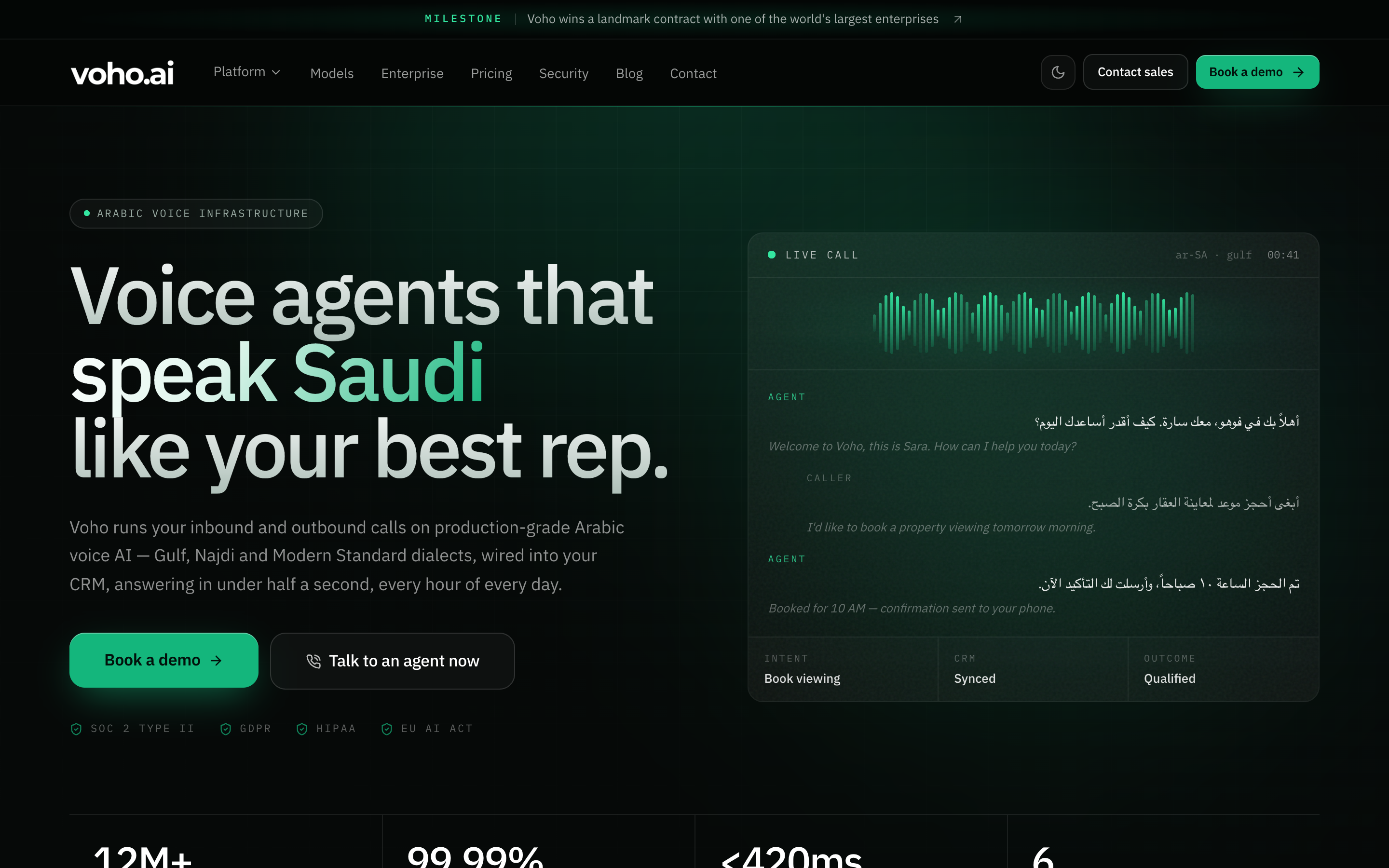Open the milestone headline about landmark contract
Image resolution: width=1389 pixels, height=868 pixels.
[x=733, y=19]
